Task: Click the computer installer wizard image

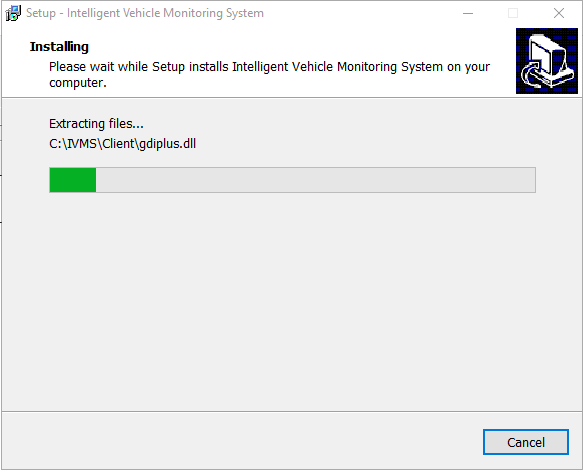Action: click(547, 61)
